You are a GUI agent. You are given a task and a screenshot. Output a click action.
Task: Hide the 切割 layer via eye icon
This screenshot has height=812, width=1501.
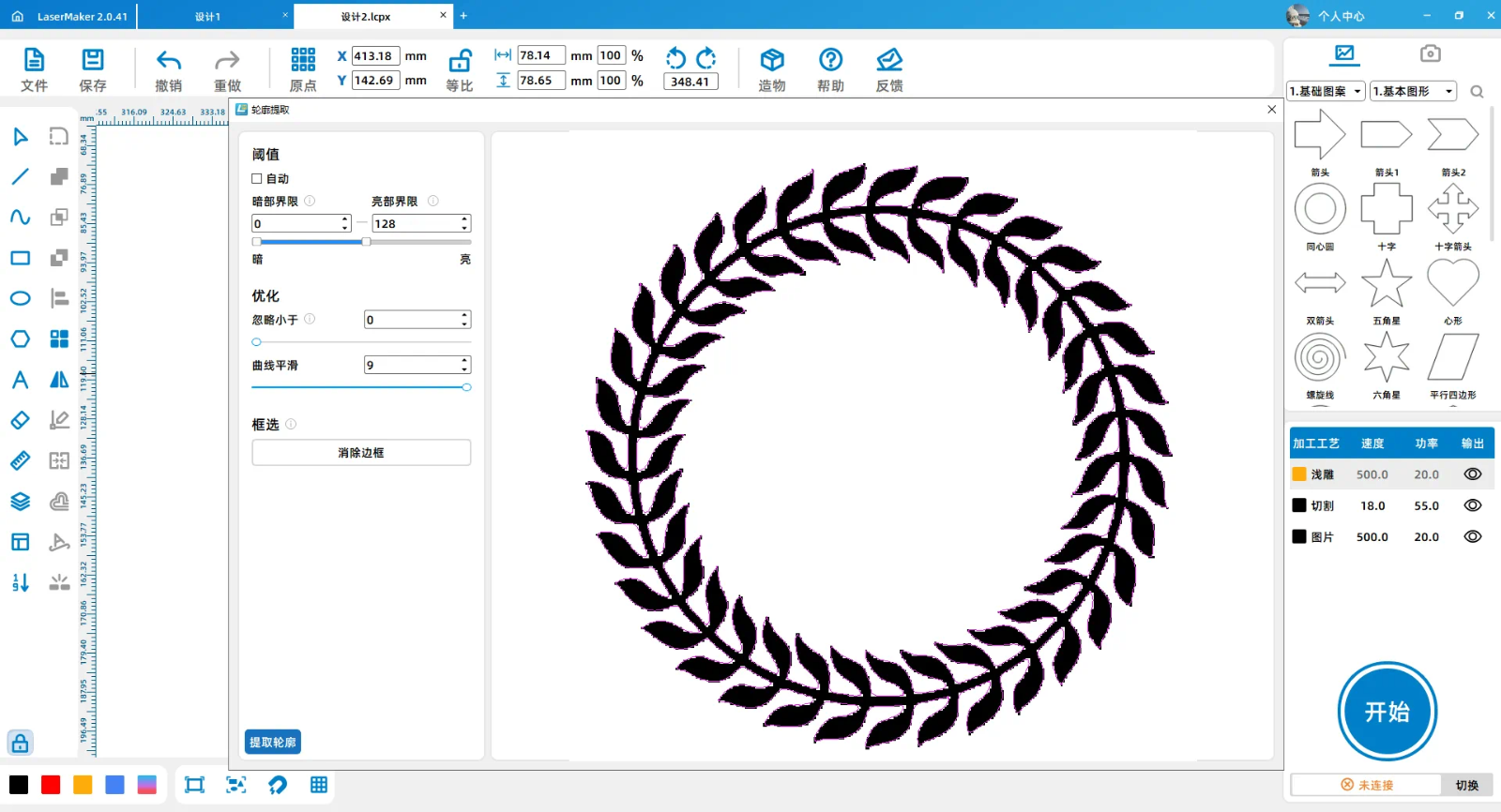point(1473,505)
